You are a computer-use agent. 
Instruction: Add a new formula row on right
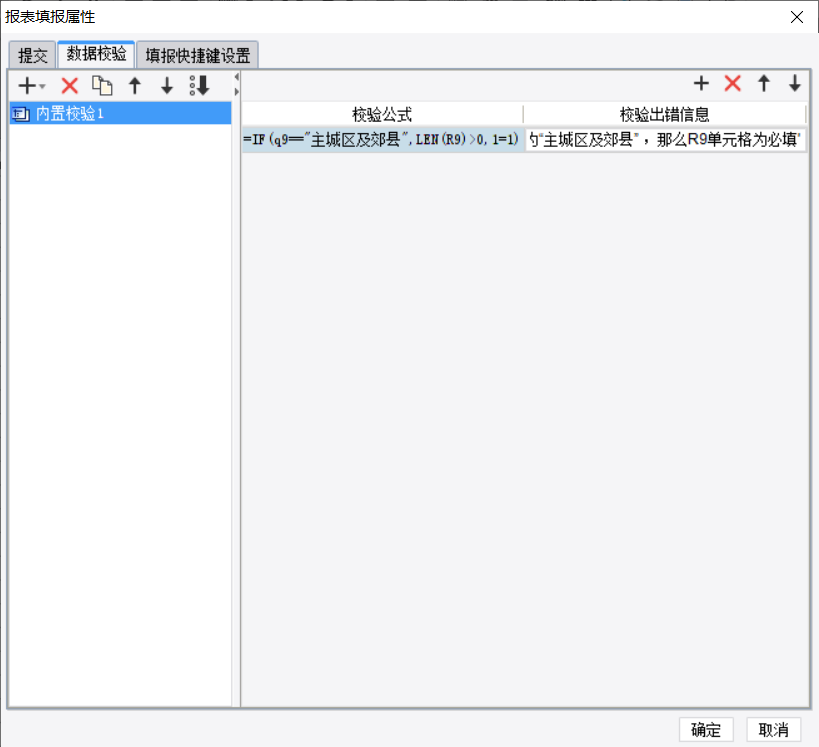tap(701, 83)
